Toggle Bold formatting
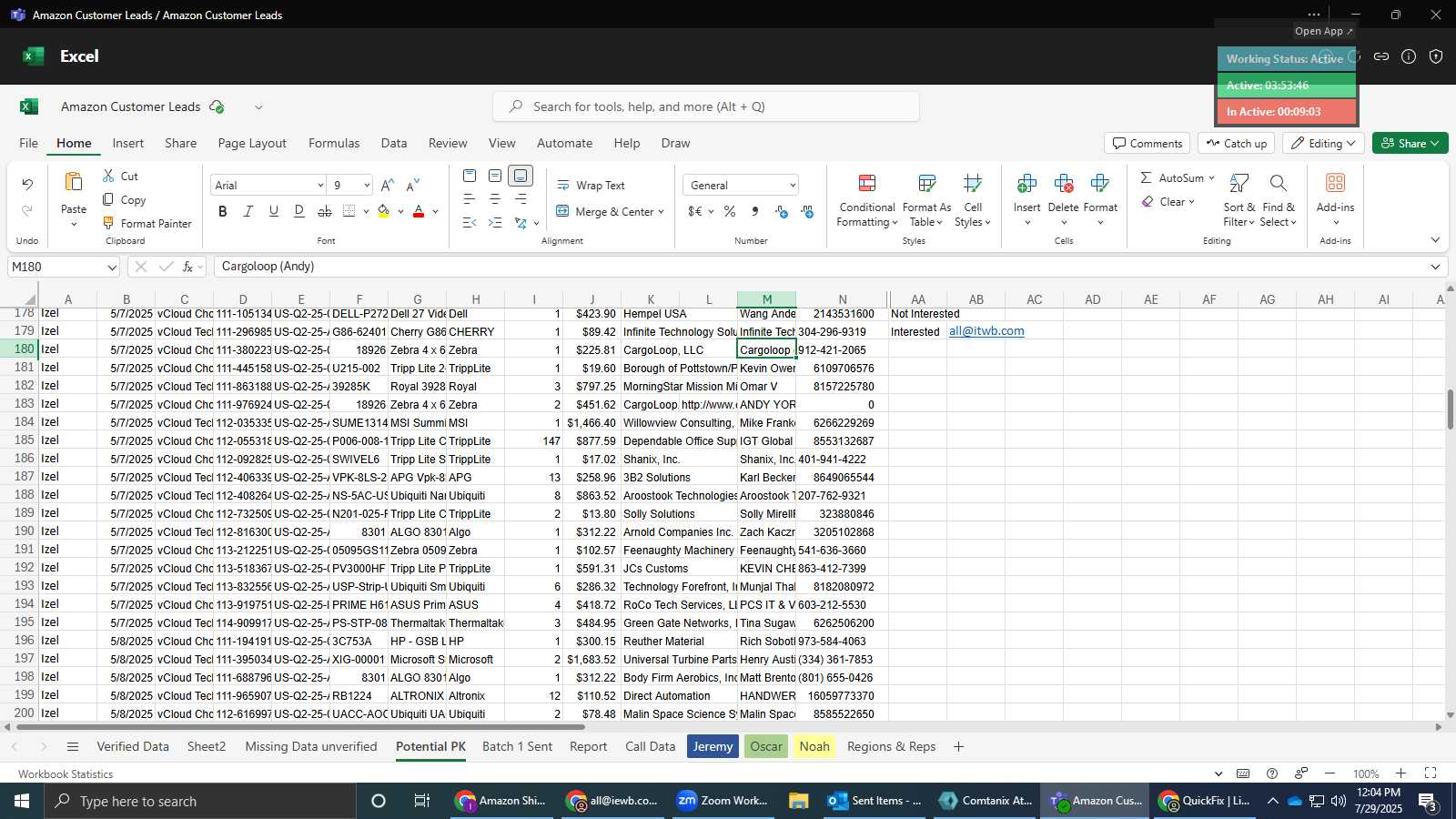1456x819 pixels. (223, 211)
